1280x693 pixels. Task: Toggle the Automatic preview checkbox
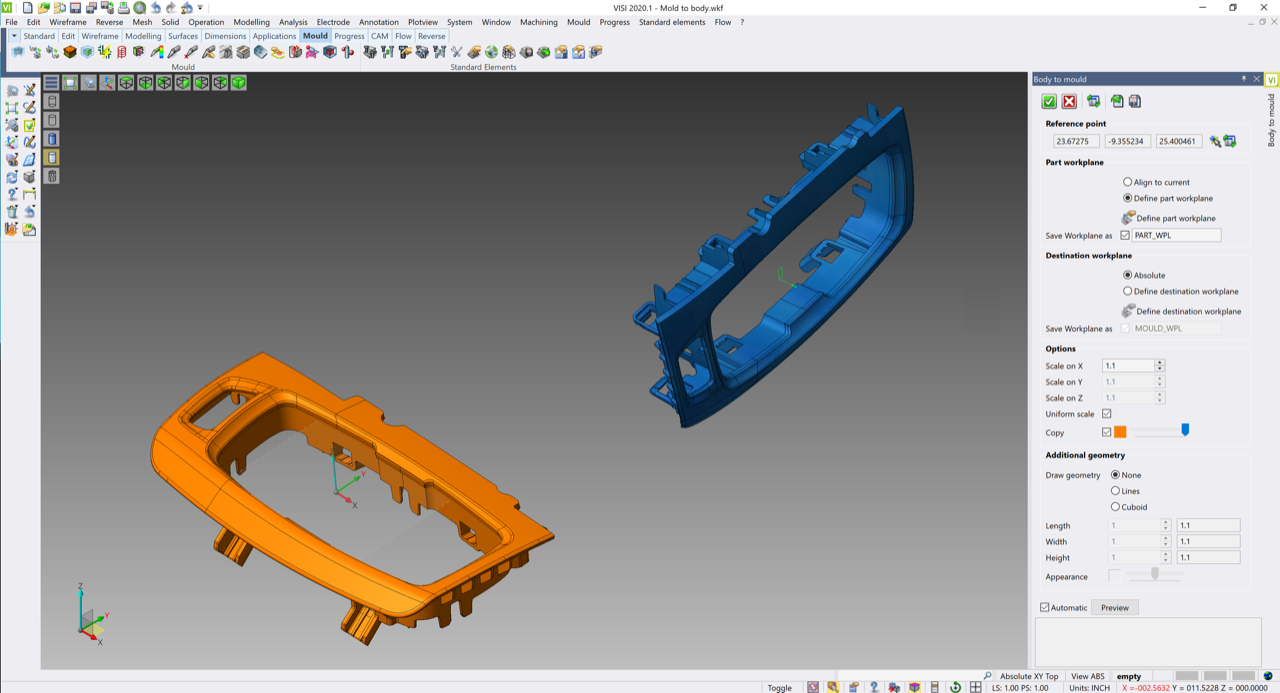point(1045,608)
